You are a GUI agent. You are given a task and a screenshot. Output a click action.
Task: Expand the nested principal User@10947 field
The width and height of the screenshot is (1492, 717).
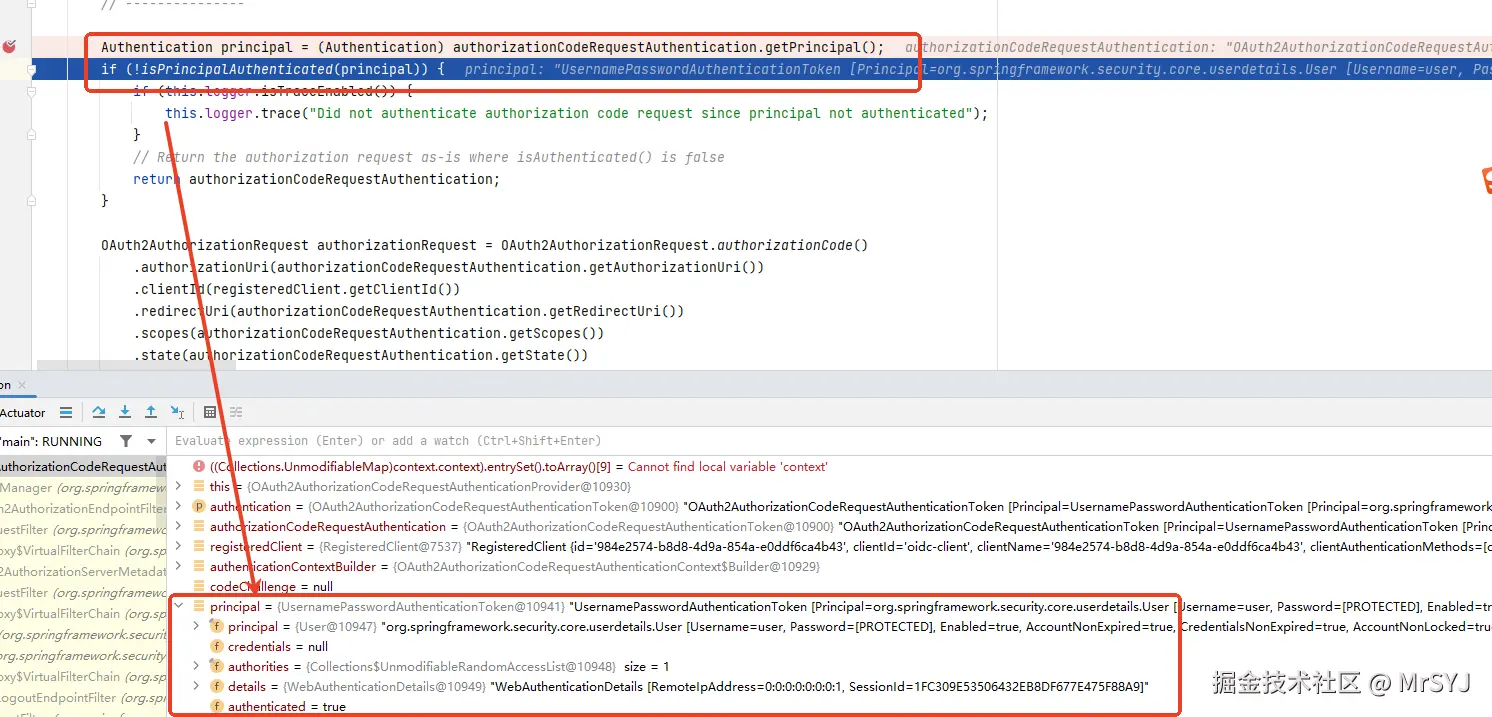coord(197,626)
